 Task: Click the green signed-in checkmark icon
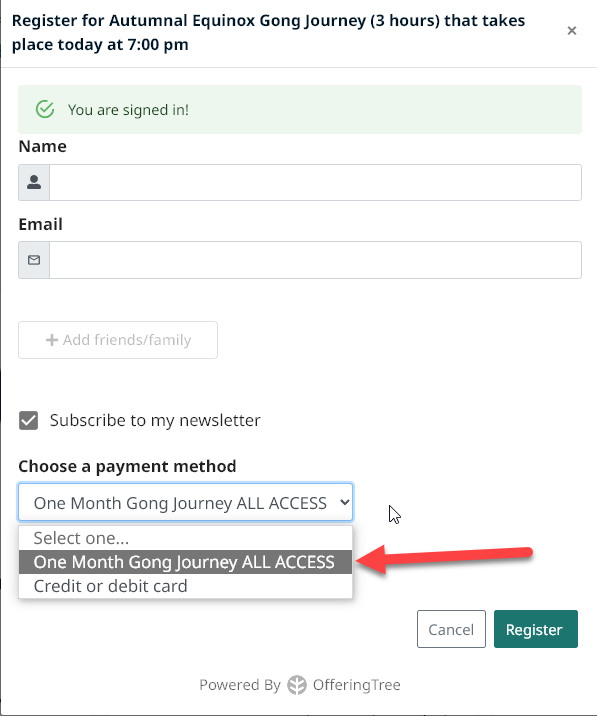(x=45, y=109)
